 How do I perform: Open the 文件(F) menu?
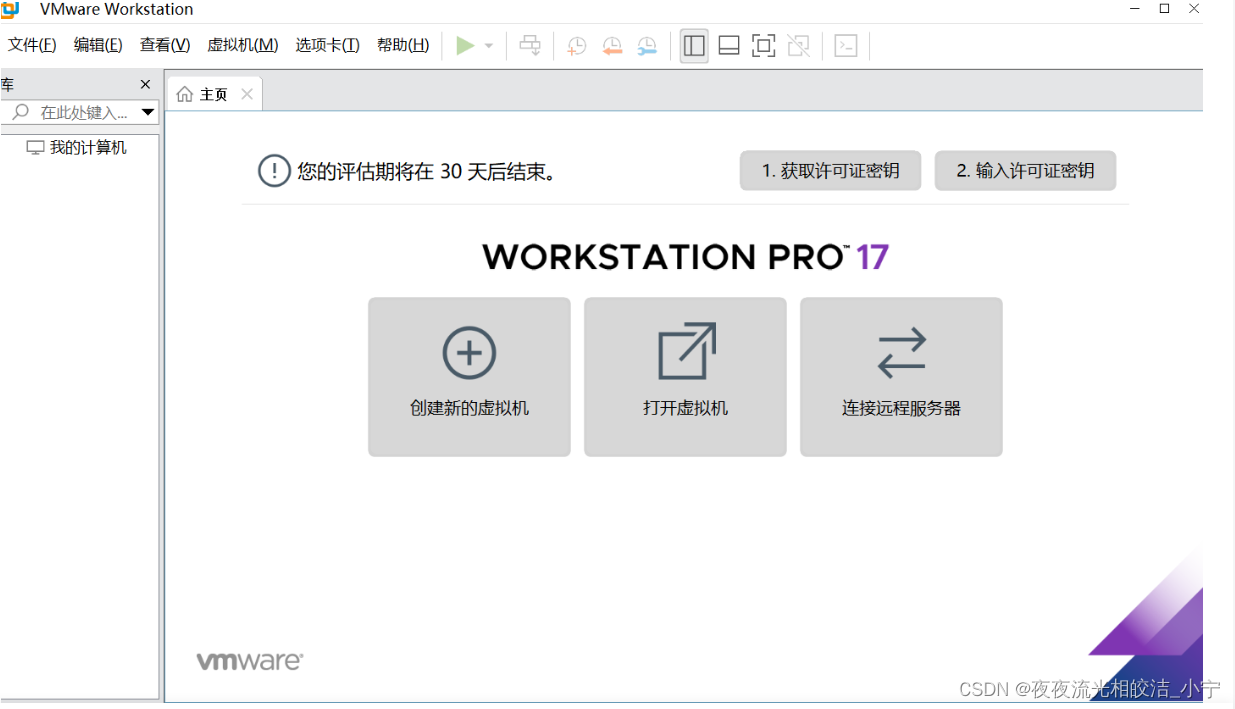click(x=32, y=45)
